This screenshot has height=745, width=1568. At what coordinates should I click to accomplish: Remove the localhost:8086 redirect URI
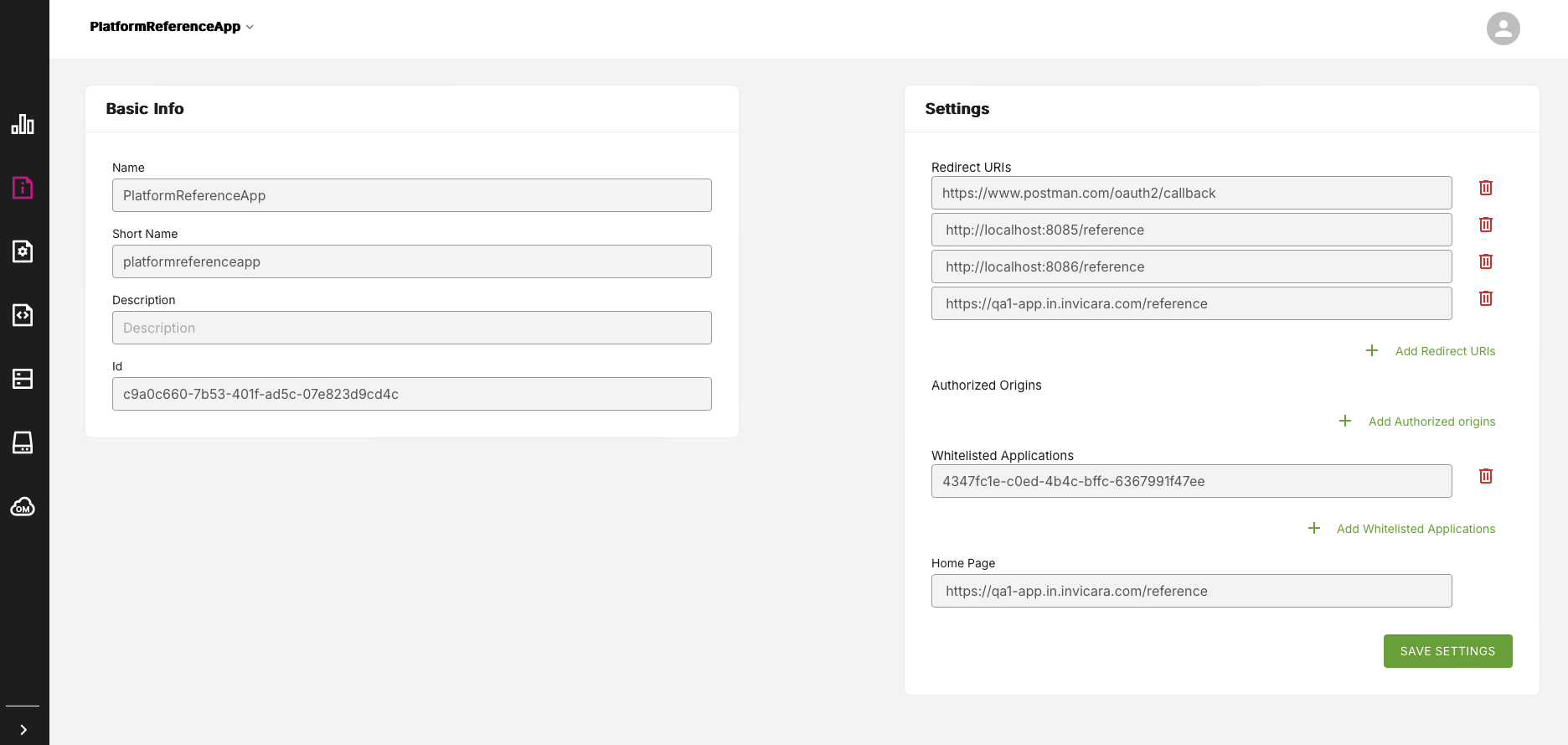point(1485,261)
